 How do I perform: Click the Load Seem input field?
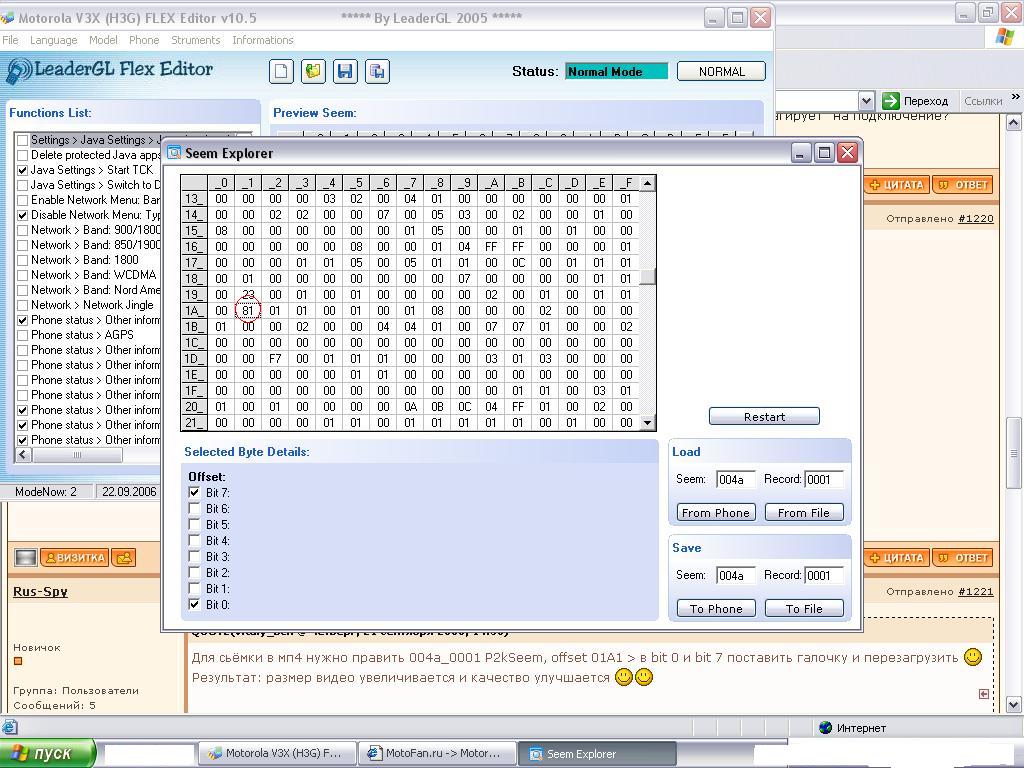pyautogui.click(x=735, y=479)
